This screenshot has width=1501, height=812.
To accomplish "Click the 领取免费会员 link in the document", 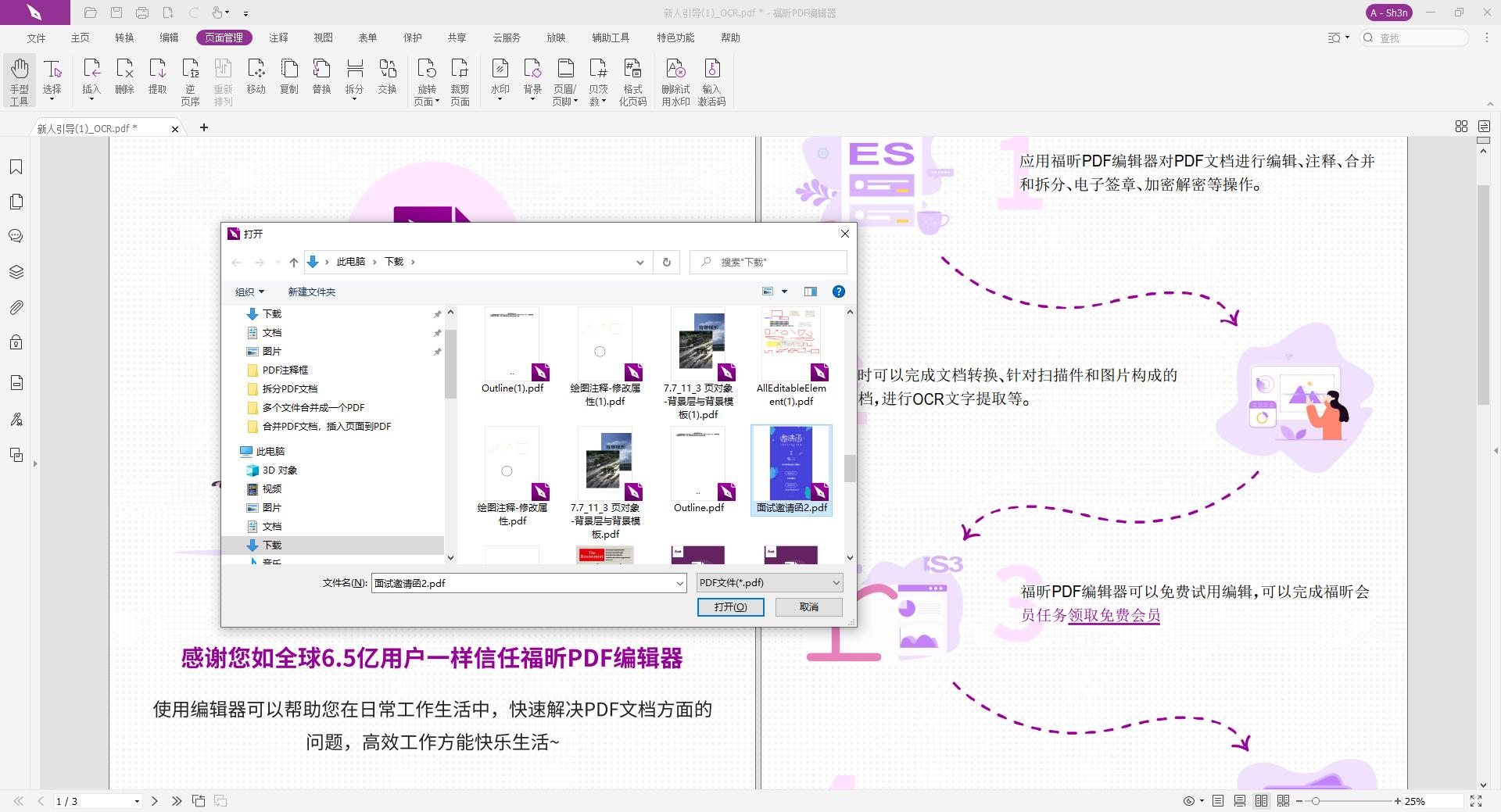I will point(1113,616).
